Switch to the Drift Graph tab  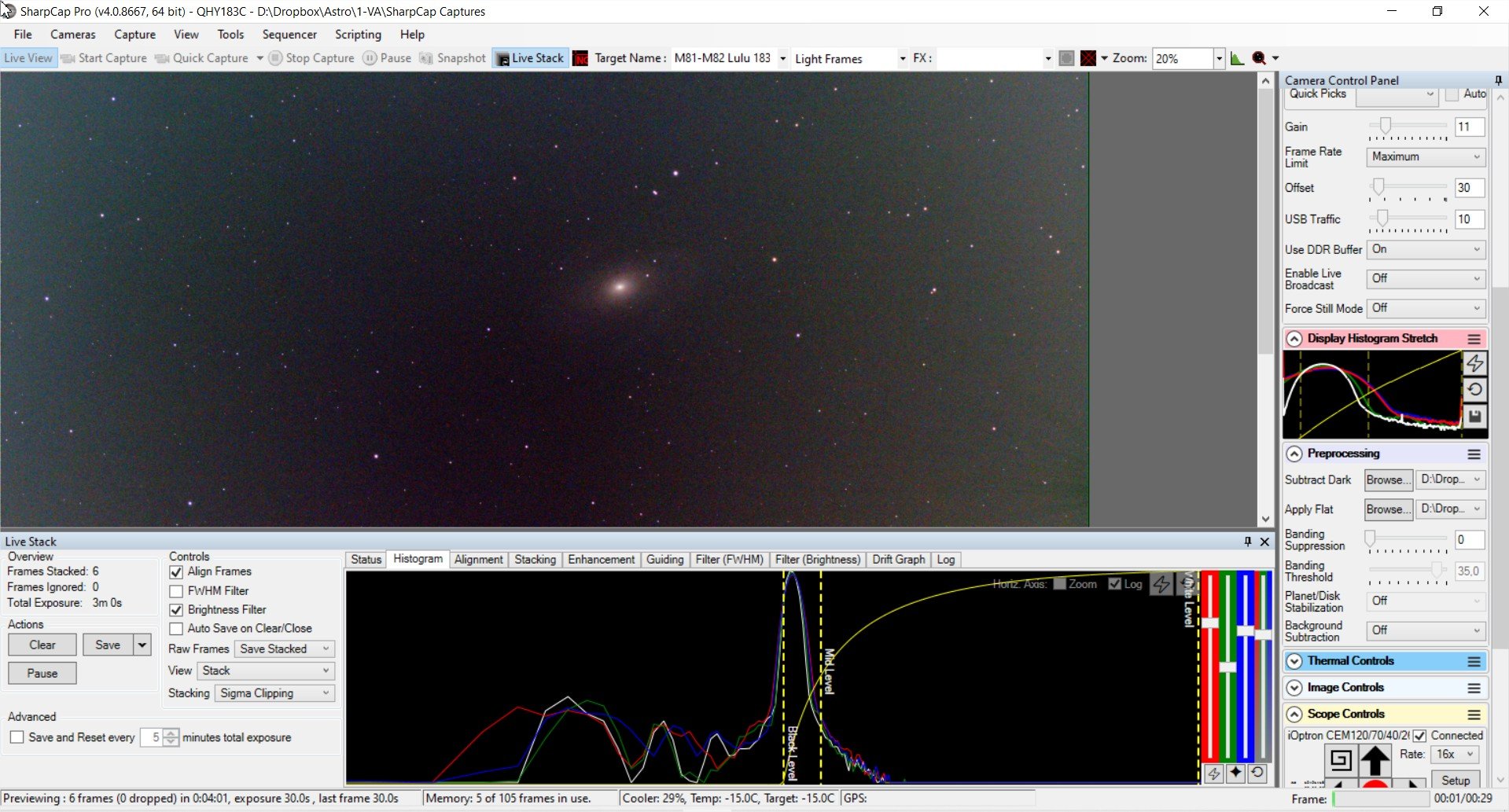click(898, 560)
